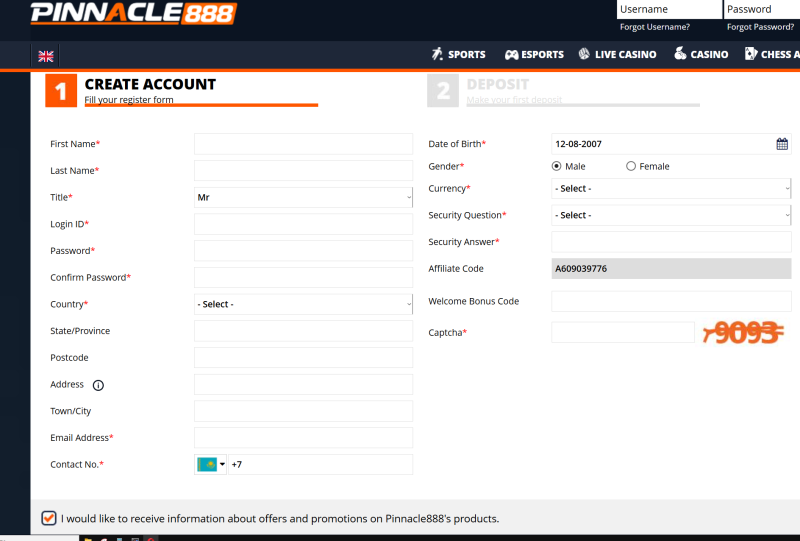Click the Pinnacle888 logo
800x541 pixels.
point(133,13)
